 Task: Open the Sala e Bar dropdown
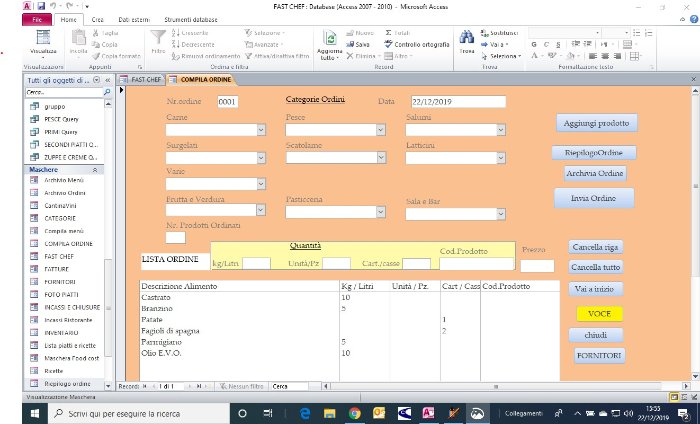pos(501,214)
